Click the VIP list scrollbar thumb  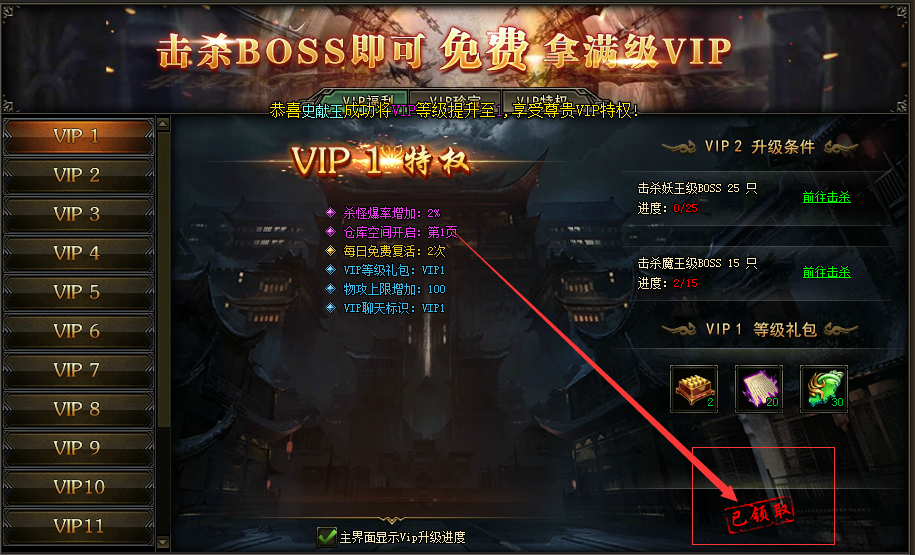pyautogui.click(x=163, y=280)
